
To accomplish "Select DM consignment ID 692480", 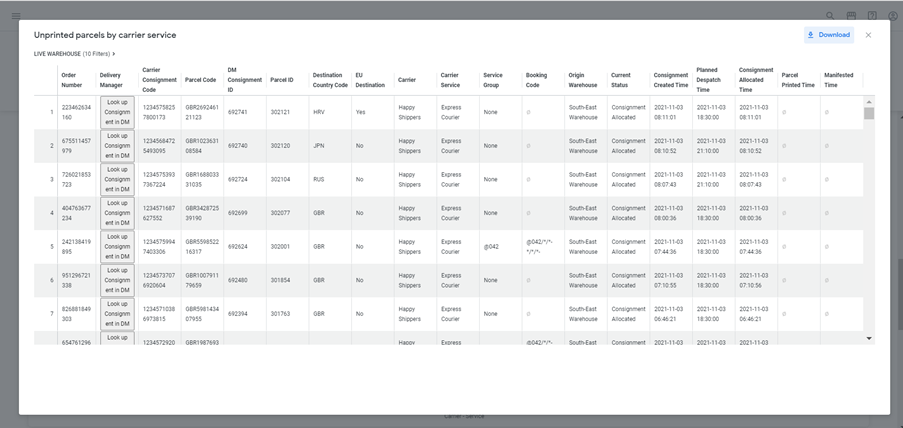I will click(x=245, y=280).
